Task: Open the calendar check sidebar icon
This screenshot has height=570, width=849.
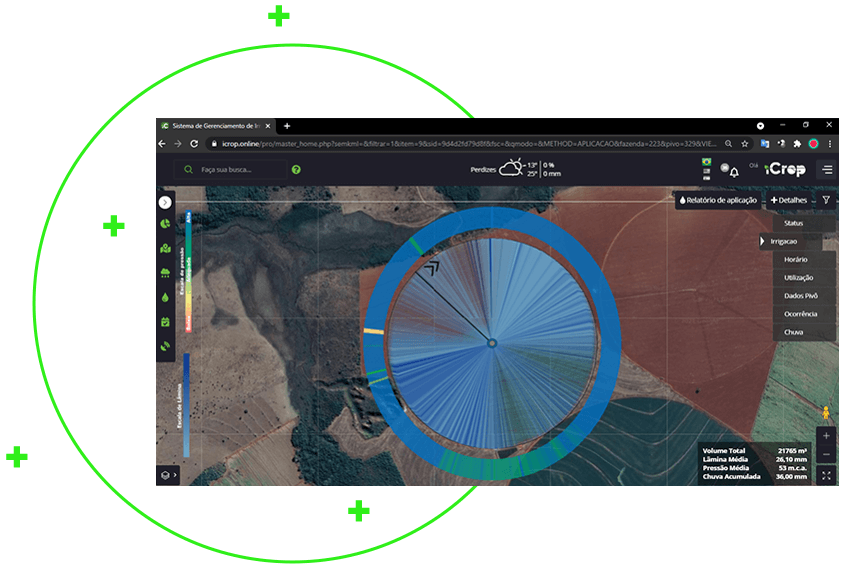Action: [165, 322]
